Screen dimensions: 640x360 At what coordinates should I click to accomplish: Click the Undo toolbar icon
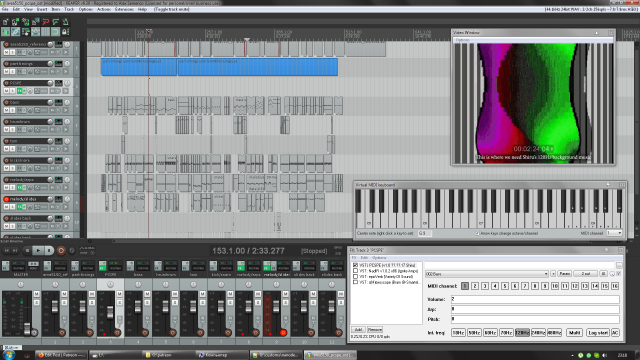[x=45, y=22]
